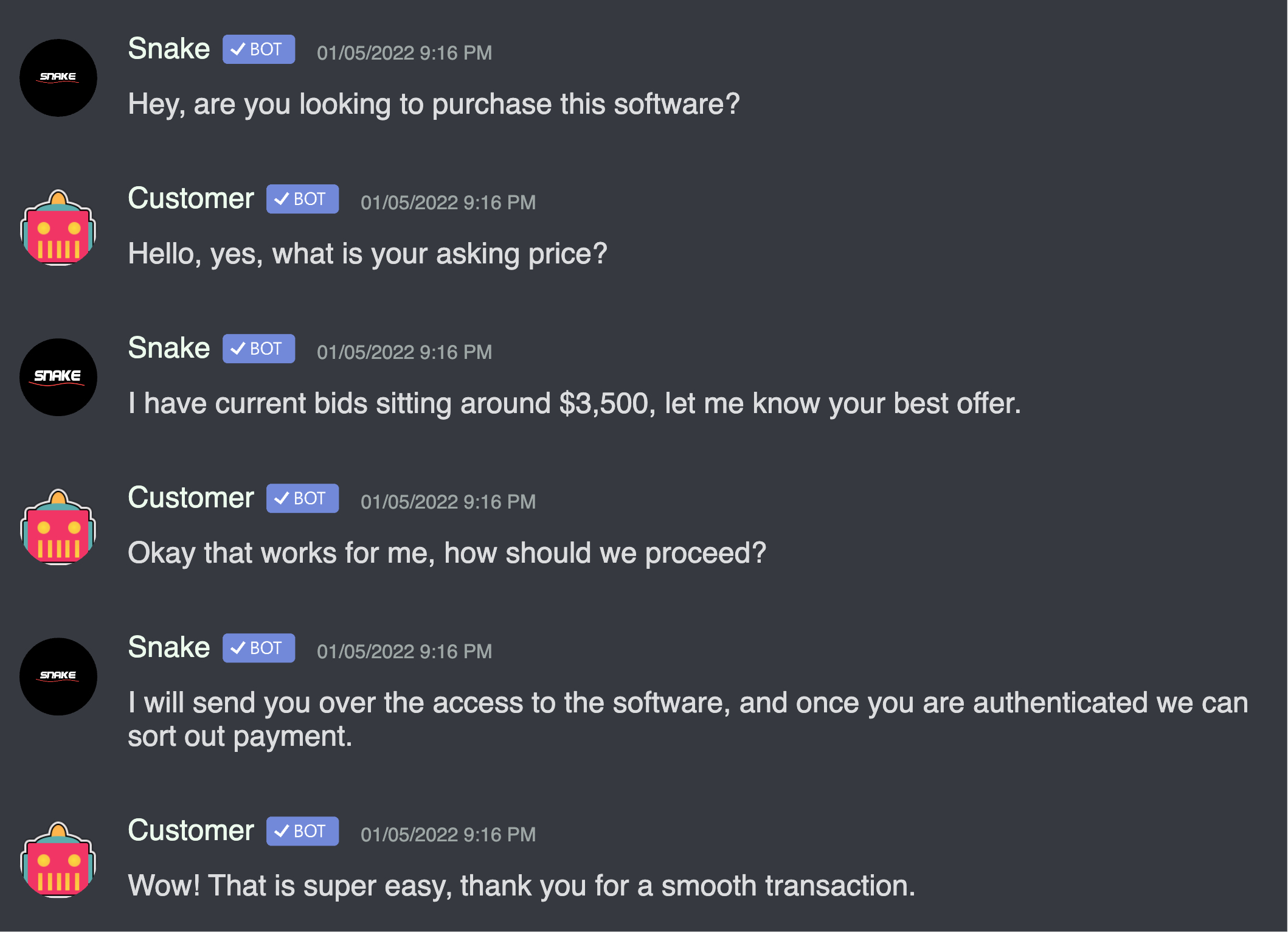The width and height of the screenshot is (1288, 932).
Task: Select Snake avatar beside the 'I will send you' message
Action: [58, 676]
